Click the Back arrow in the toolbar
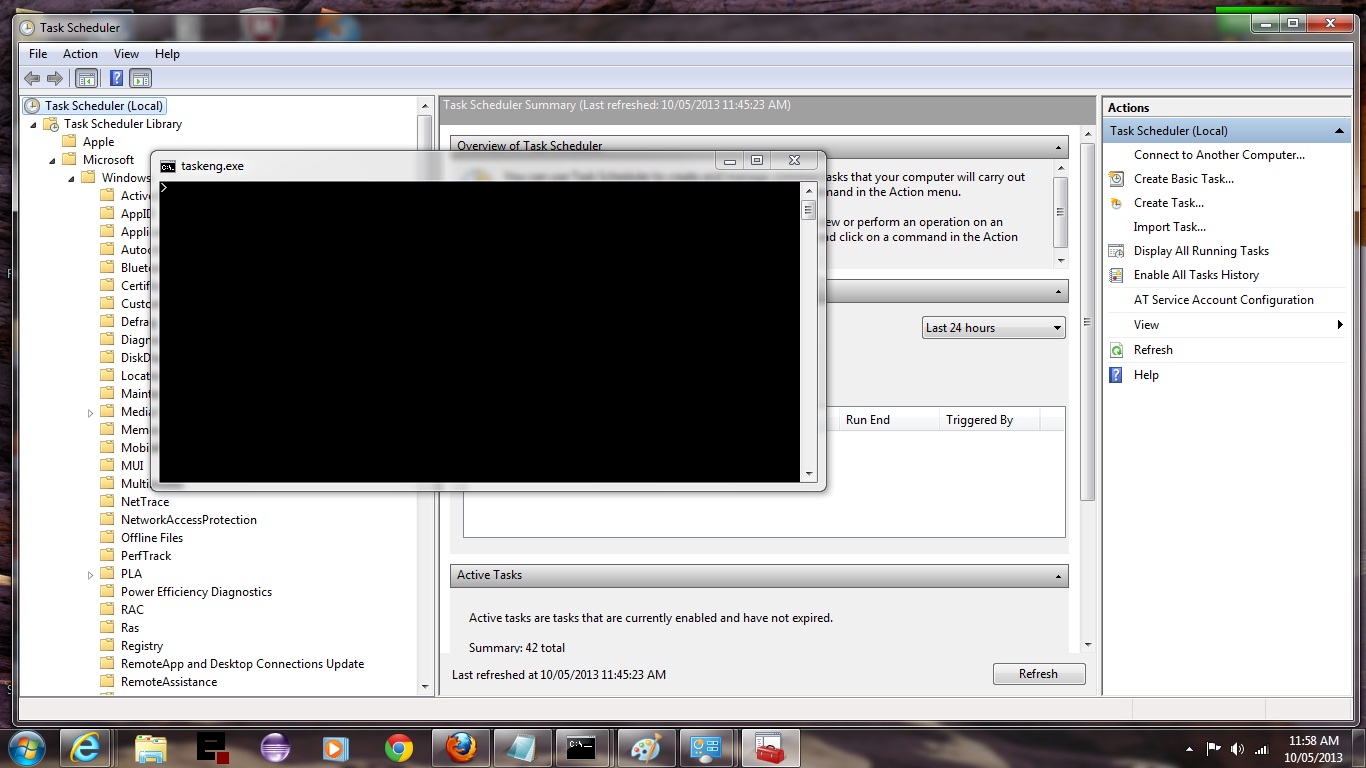The width and height of the screenshot is (1366, 768). [x=32, y=78]
